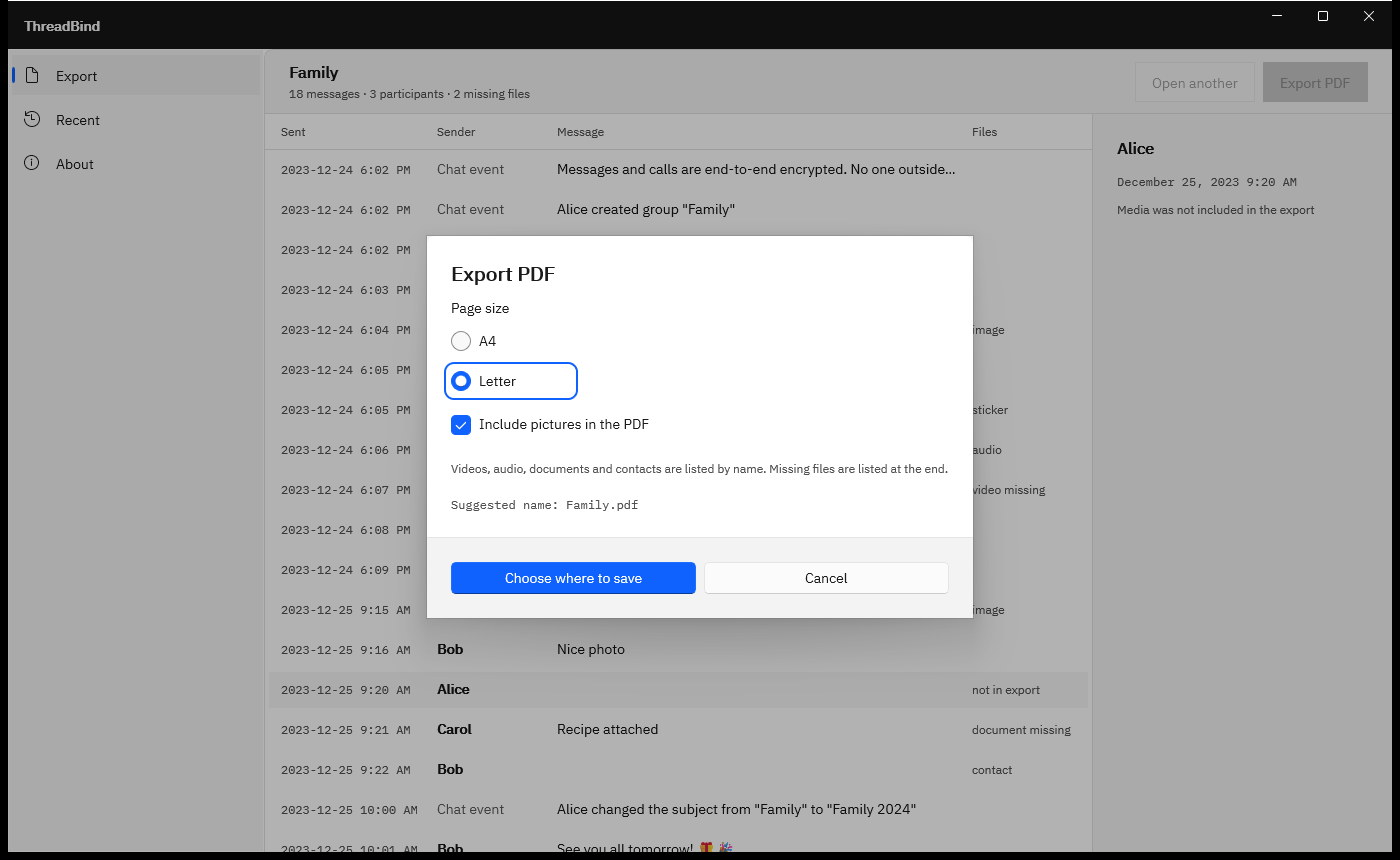The width and height of the screenshot is (1400, 860).
Task: Click the "document missing" file label
Action: tap(1021, 730)
